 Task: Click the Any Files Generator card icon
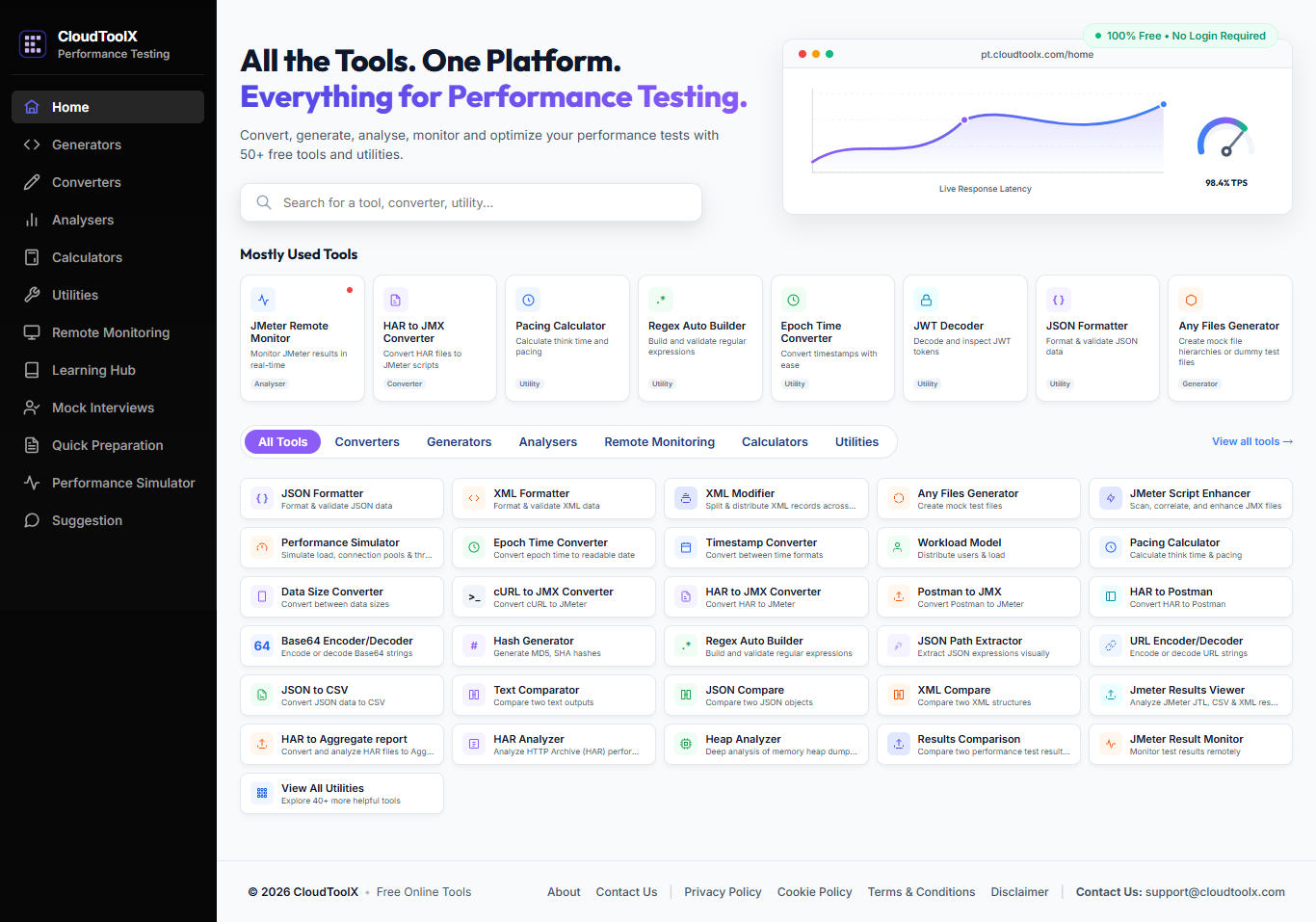(x=1191, y=300)
